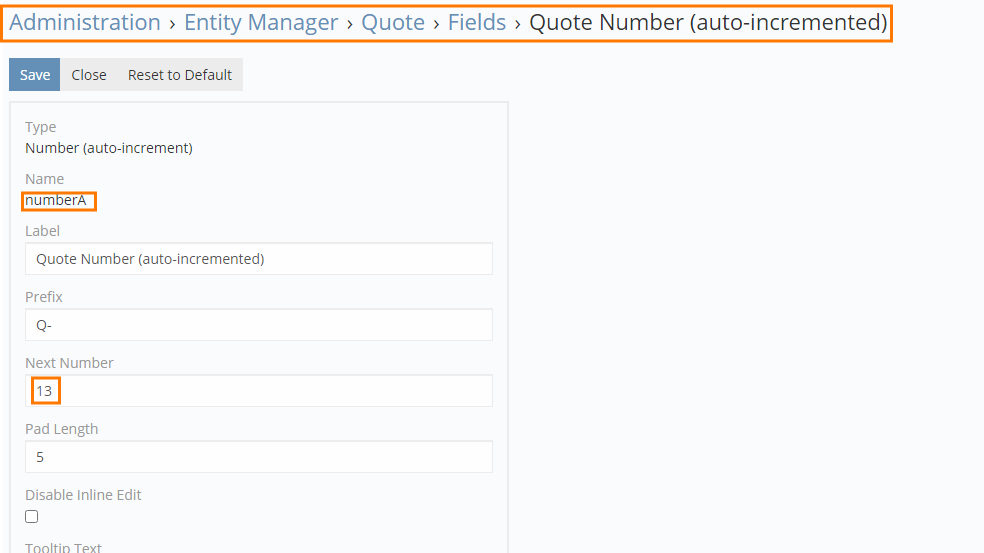984x553 pixels.
Task: Focus the Label text input
Action: 258,259
